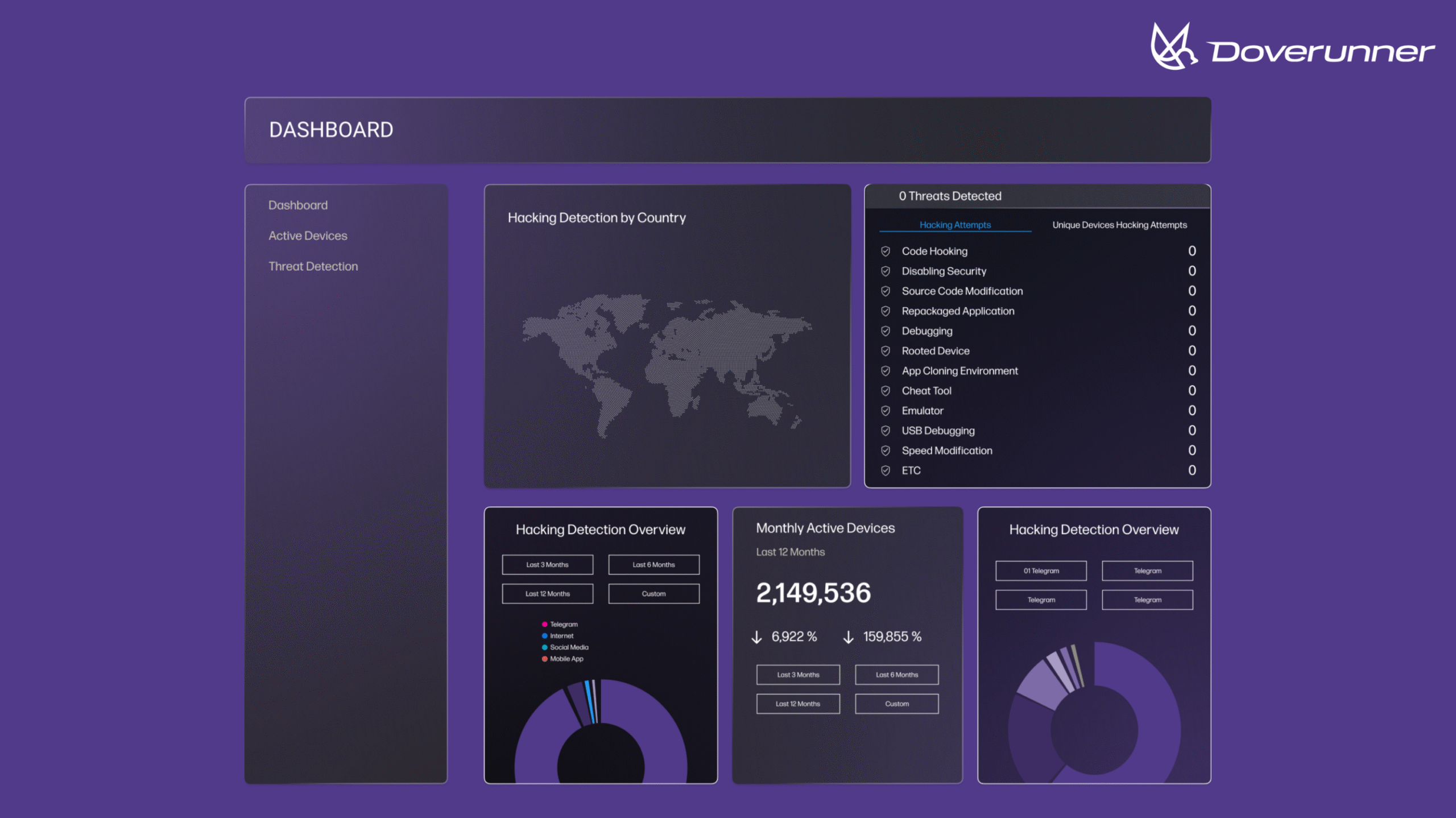The height and width of the screenshot is (818, 1456).
Task: Go to Active Devices in the sidebar
Action: [x=308, y=236]
